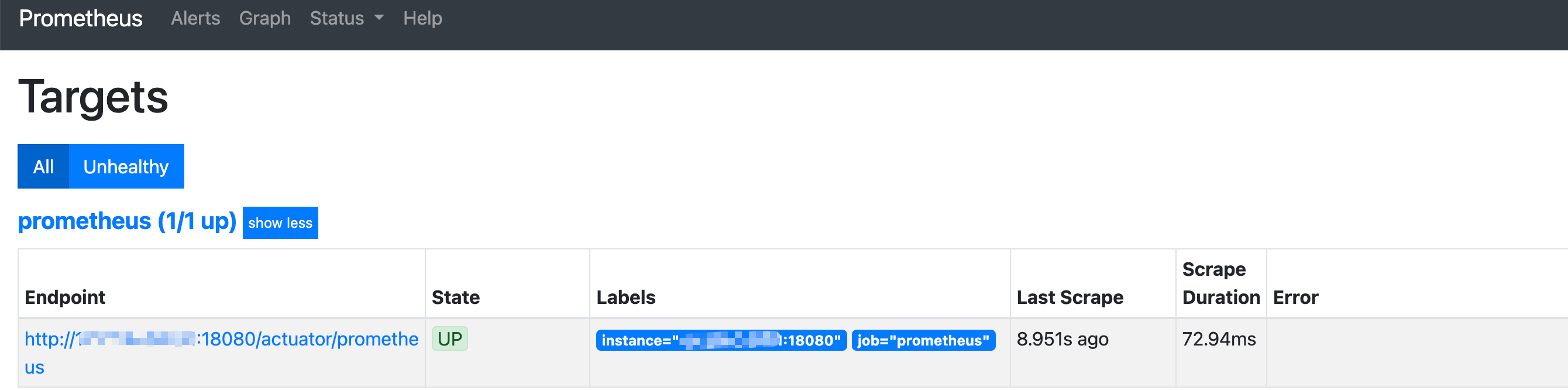The image size is (1568, 390).
Task: Go to the Graph page
Action: click(x=265, y=18)
